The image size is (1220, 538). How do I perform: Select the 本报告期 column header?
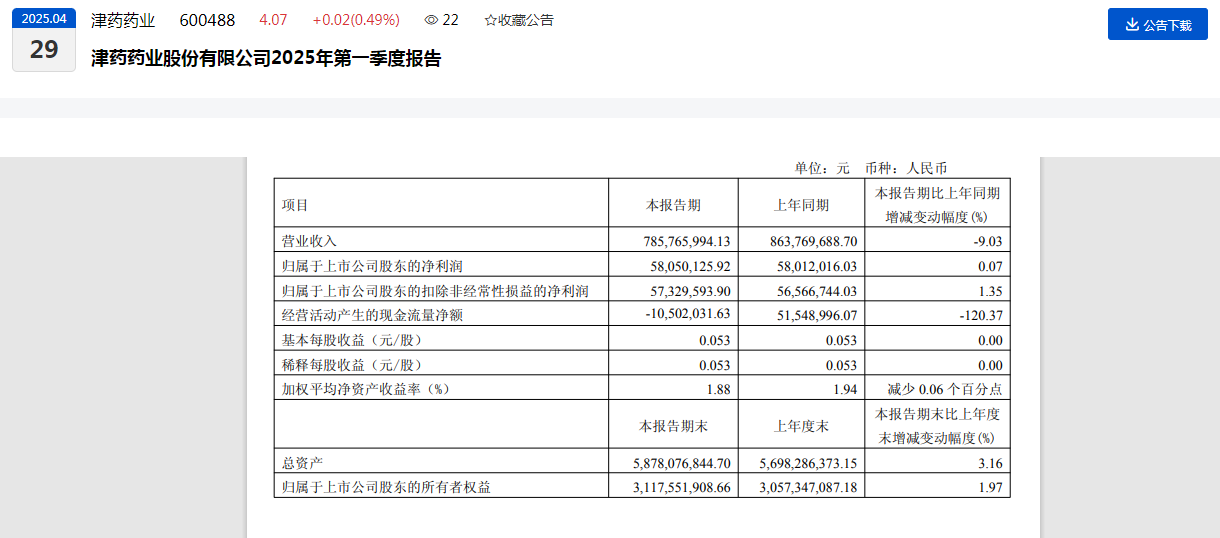pyautogui.click(x=673, y=205)
